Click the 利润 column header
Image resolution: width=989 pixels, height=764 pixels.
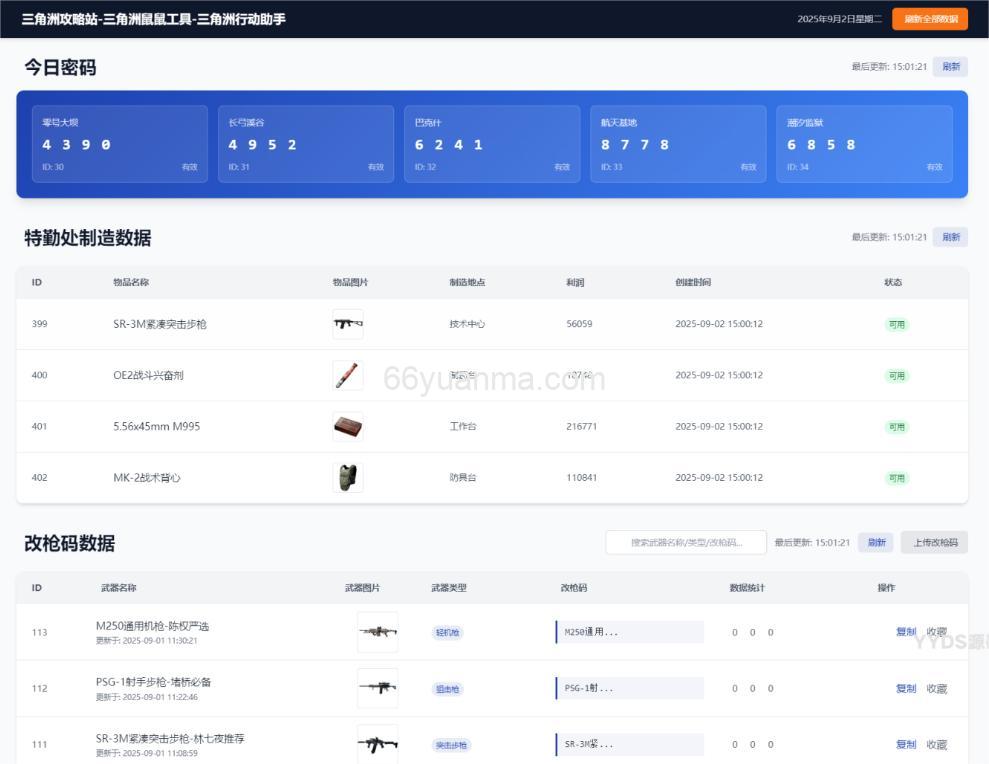click(x=575, y=282)
